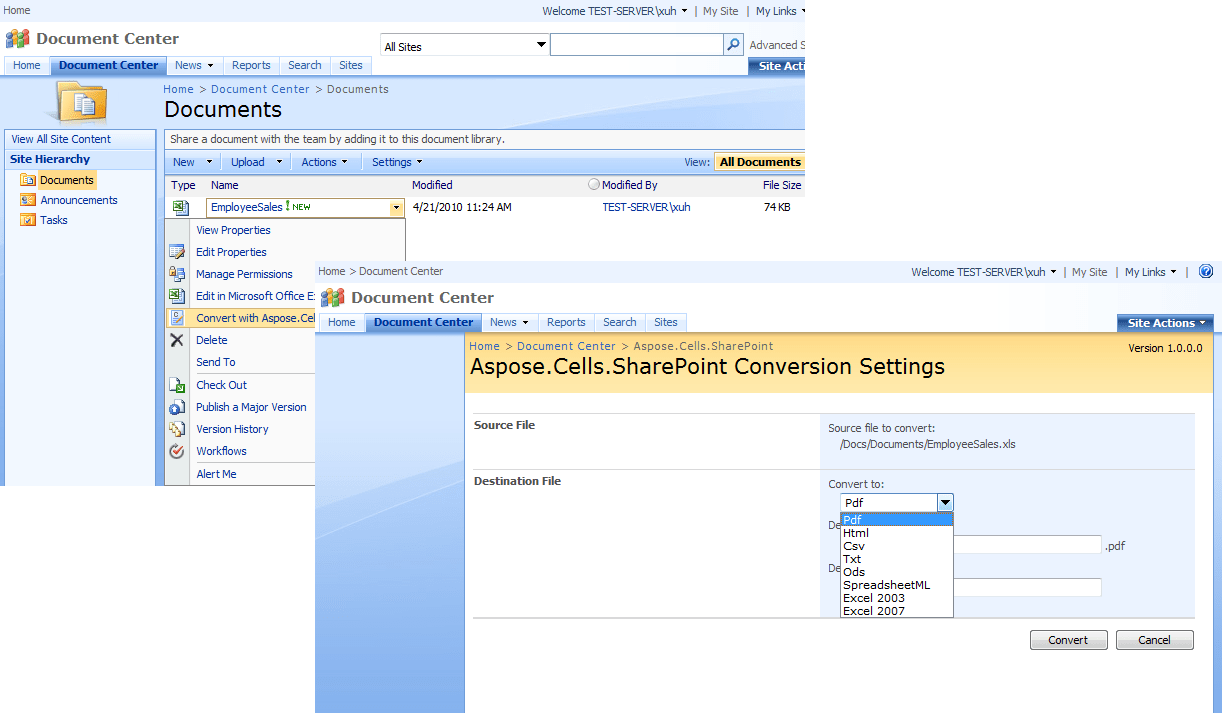This screenshot has width=1222, height=713.
Task: Click the Edit in Microsoft Office Excel icon
Action: point(177,296)
